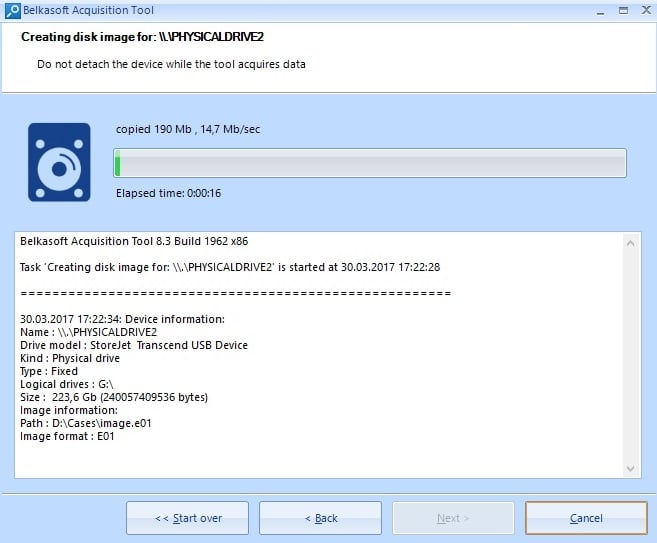Click the blue hard disk drive icon
This screenshot has height=543, width=657.
coord(60,162)
